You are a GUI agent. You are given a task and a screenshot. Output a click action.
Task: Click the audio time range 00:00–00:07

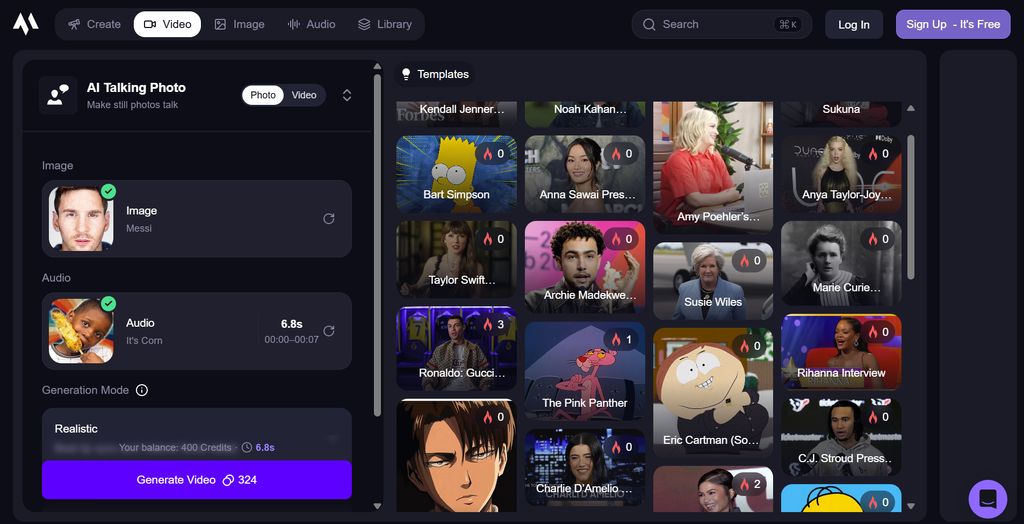(x=291, y=340)
